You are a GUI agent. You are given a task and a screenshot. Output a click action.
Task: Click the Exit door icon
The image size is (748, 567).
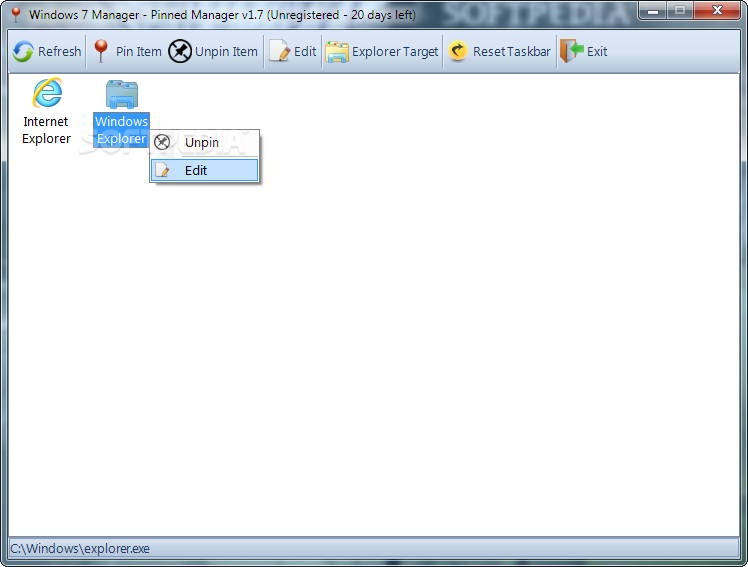click(571, 51)
